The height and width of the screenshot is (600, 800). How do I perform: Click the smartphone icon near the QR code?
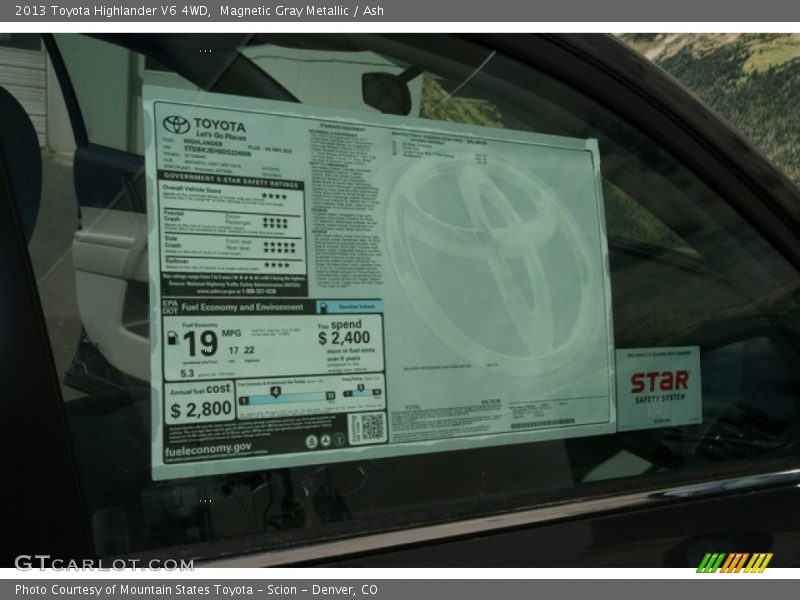[x=339, y=439]
